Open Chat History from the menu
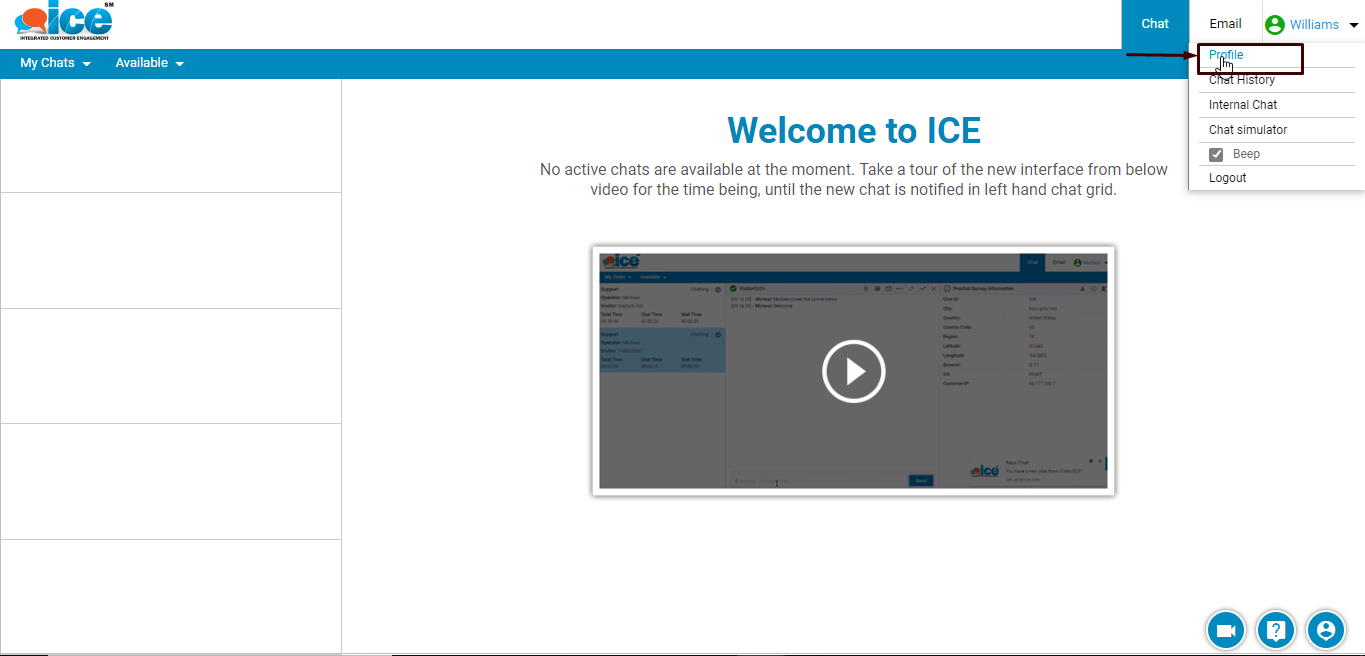 point(1242,80)
